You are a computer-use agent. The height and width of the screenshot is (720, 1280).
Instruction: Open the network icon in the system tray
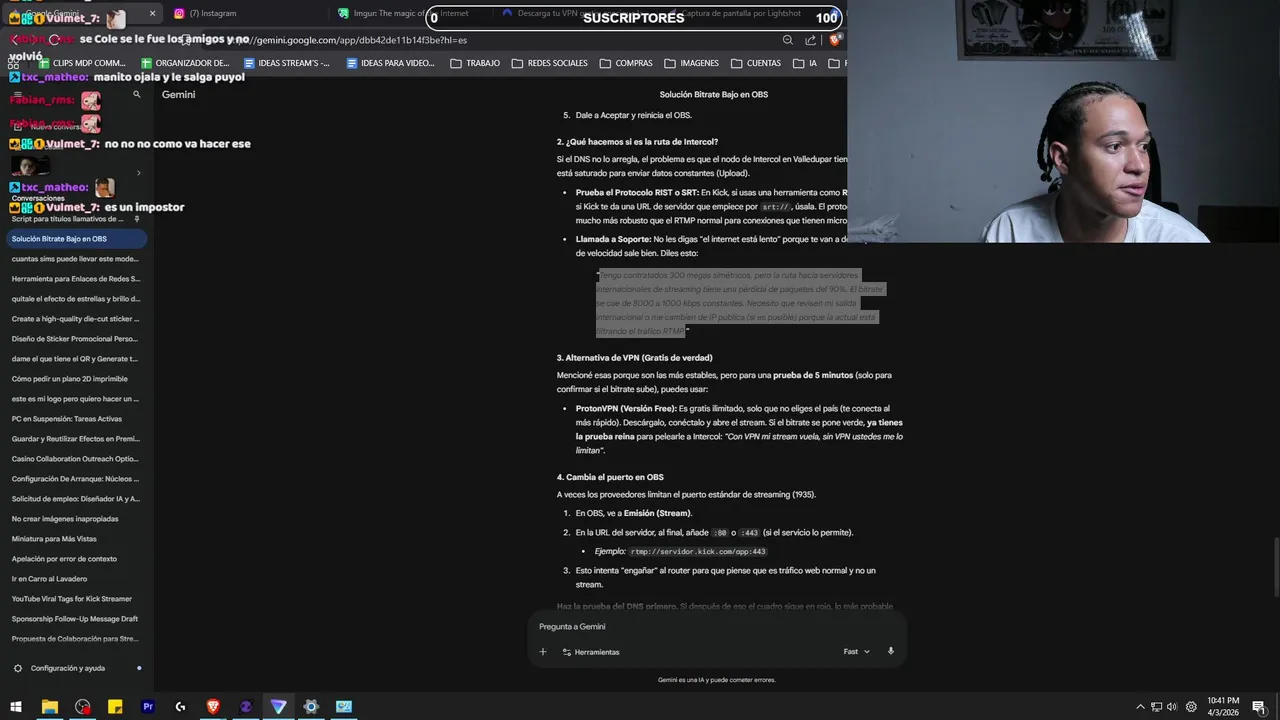(1156, 707)
